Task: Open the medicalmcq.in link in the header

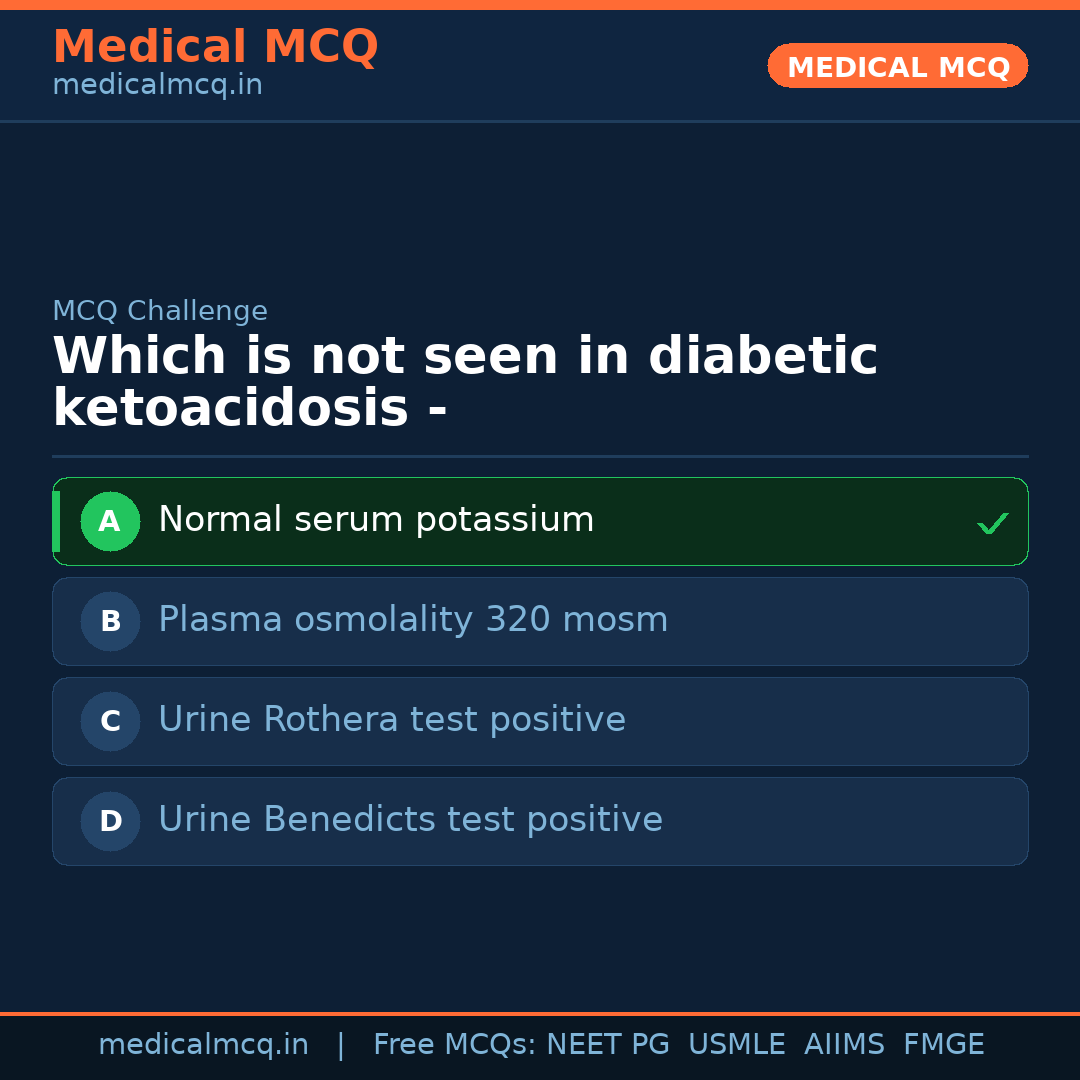Action: 157,85
